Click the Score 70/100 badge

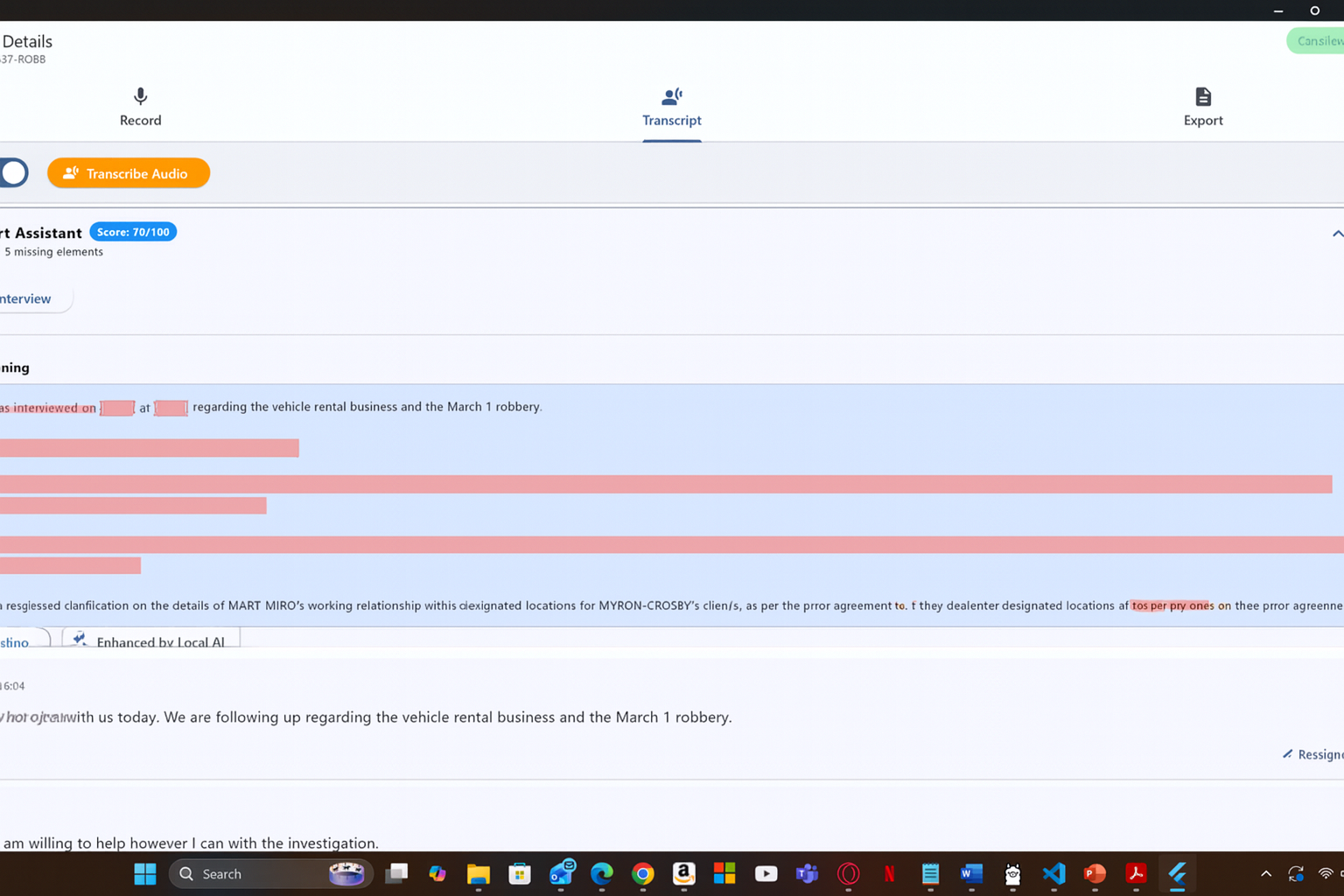[x=133, y=232]
